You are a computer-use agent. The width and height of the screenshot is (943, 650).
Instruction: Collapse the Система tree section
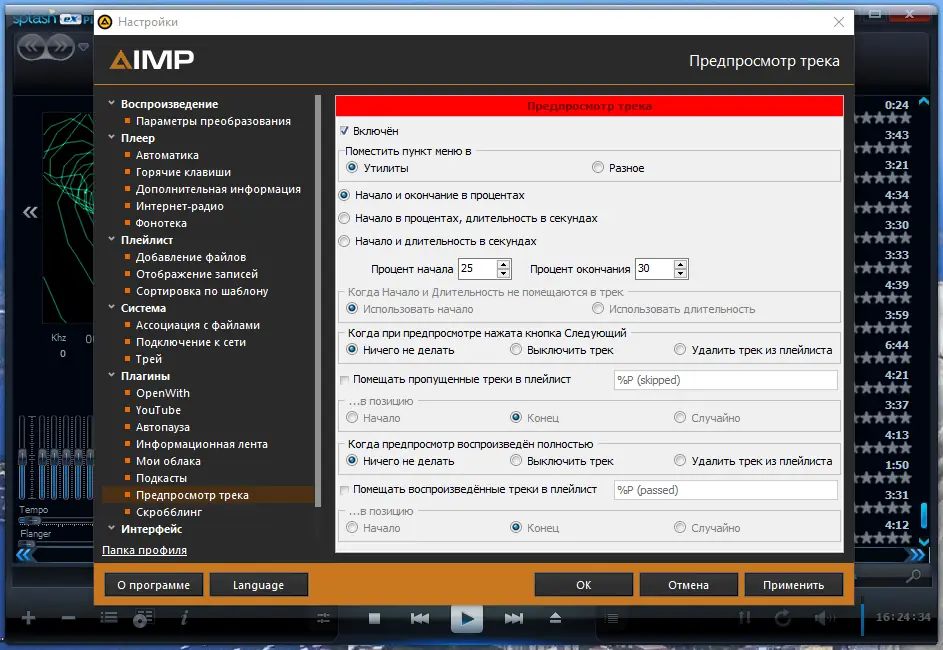pos(112,307)
